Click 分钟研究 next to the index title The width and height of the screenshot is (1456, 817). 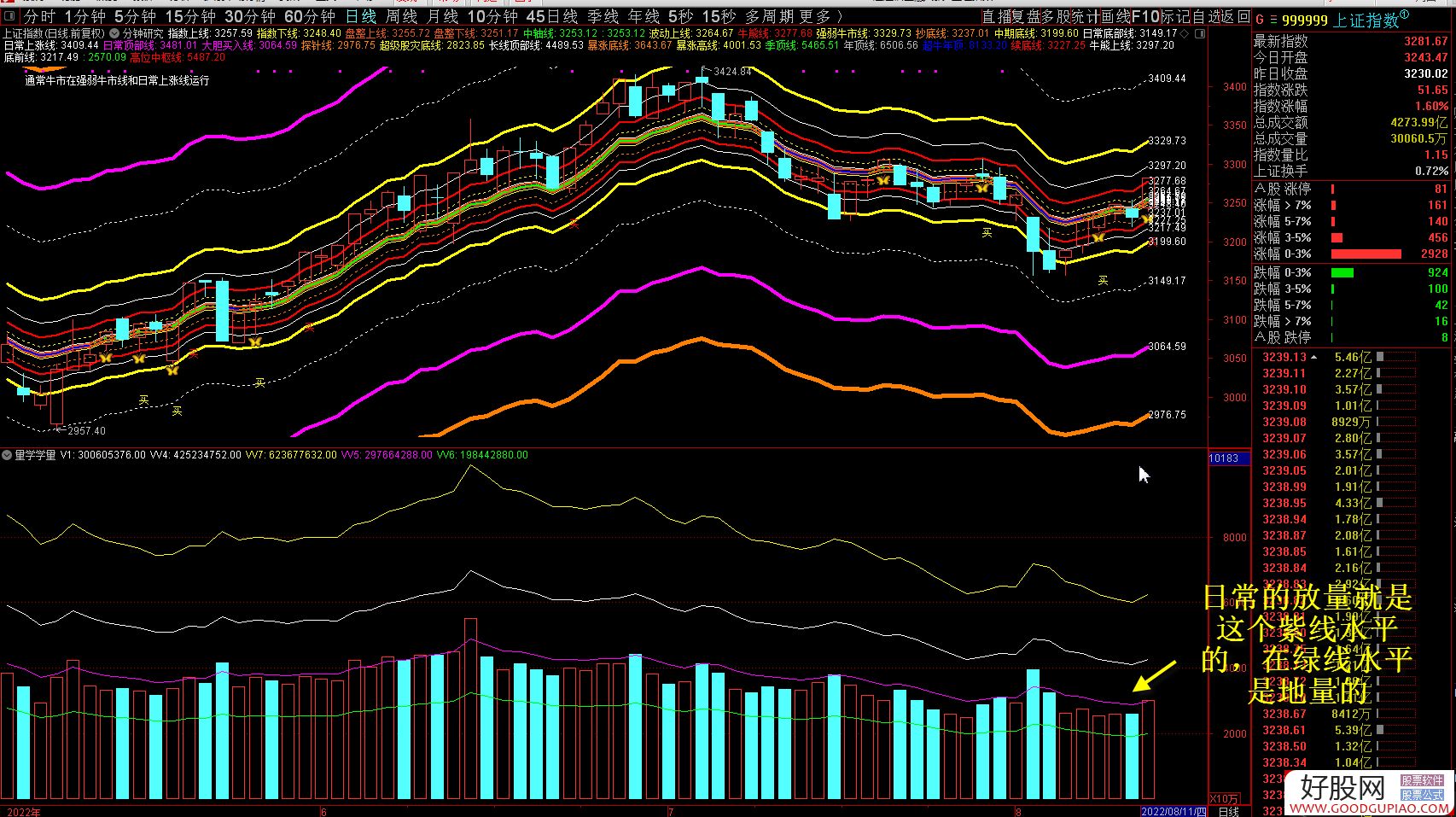coord(143,33)
